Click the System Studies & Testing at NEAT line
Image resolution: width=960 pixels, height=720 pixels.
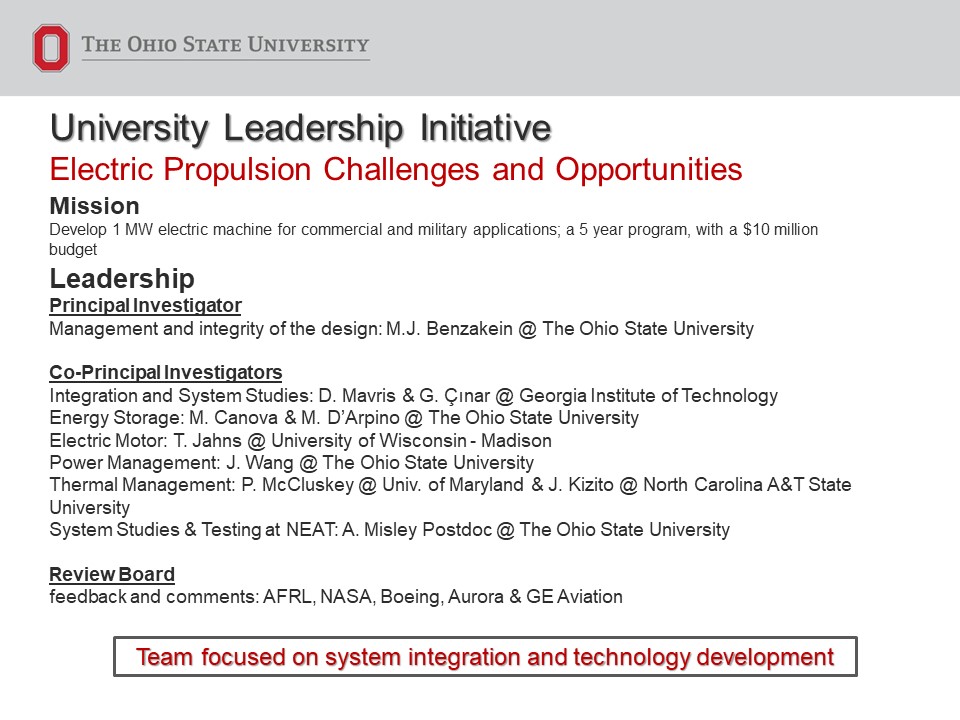coord(389,530)
